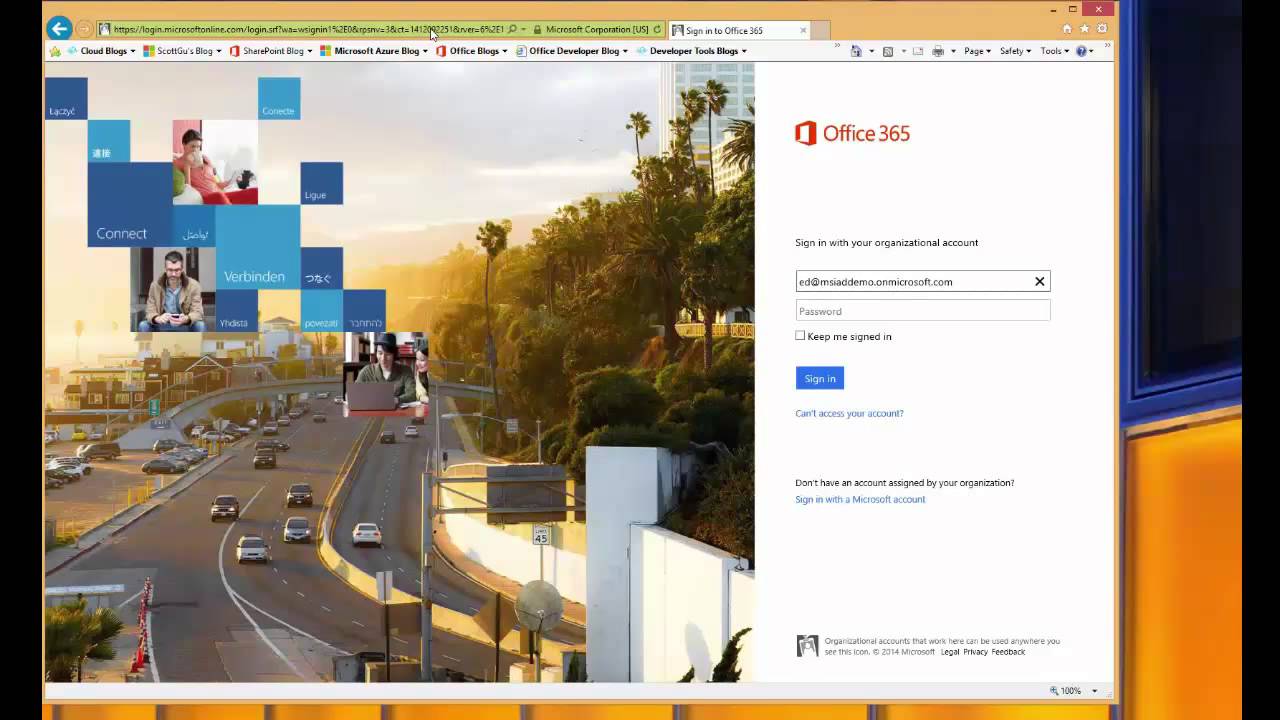The width and height of the screenshot is (1280, 720).
Task: Open the Page menu
Action: [x=977, y=51]
